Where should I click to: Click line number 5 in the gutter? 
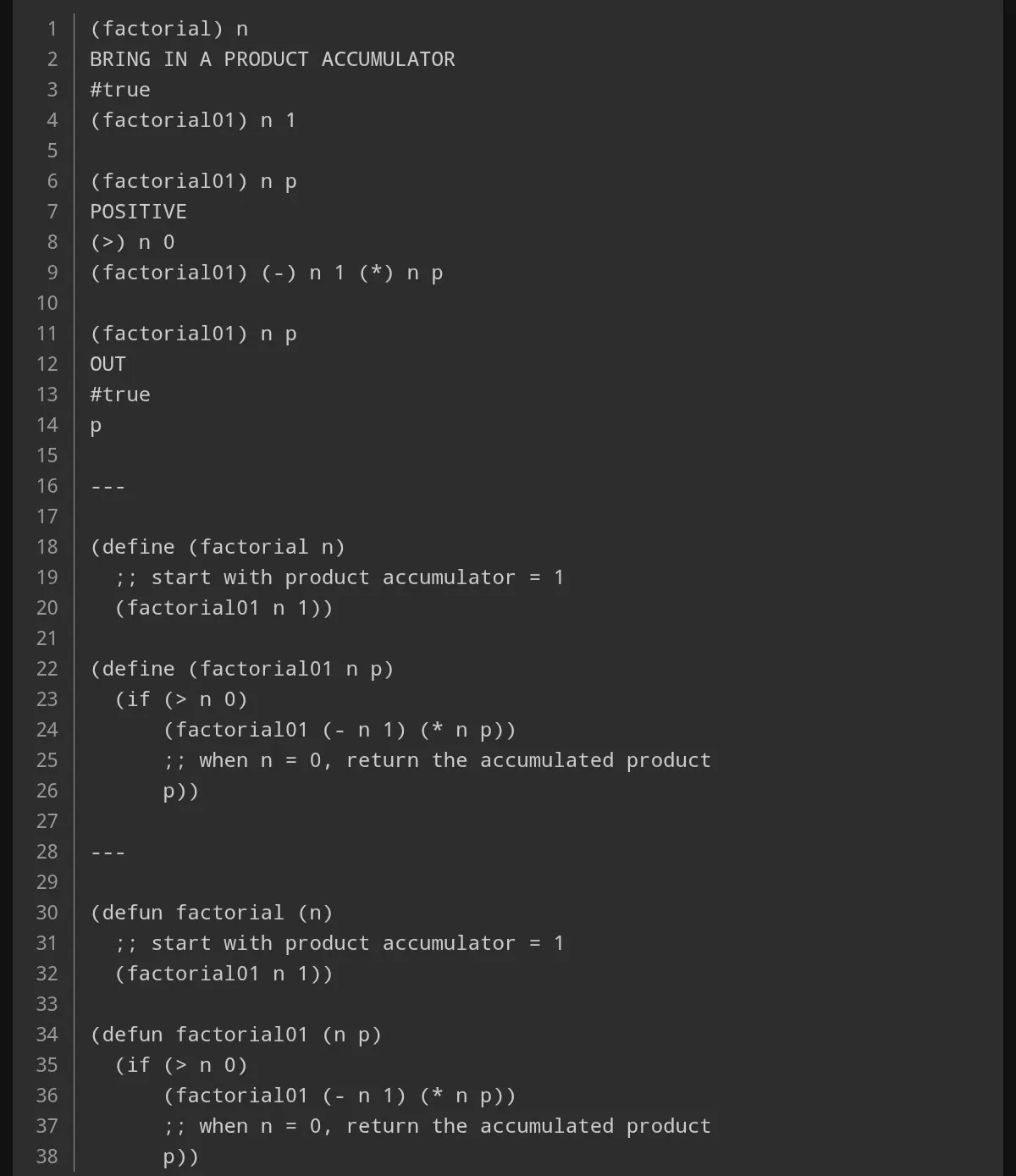(x=52, y=151)
